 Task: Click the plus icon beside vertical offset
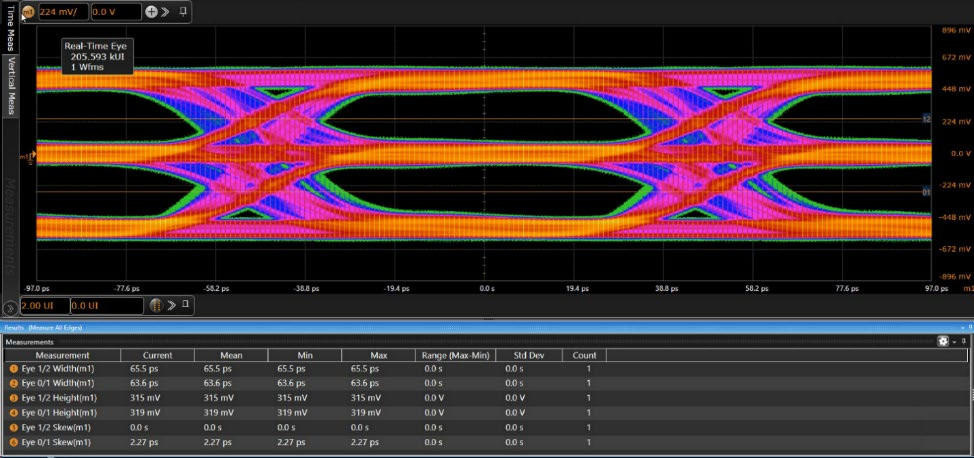151,12
